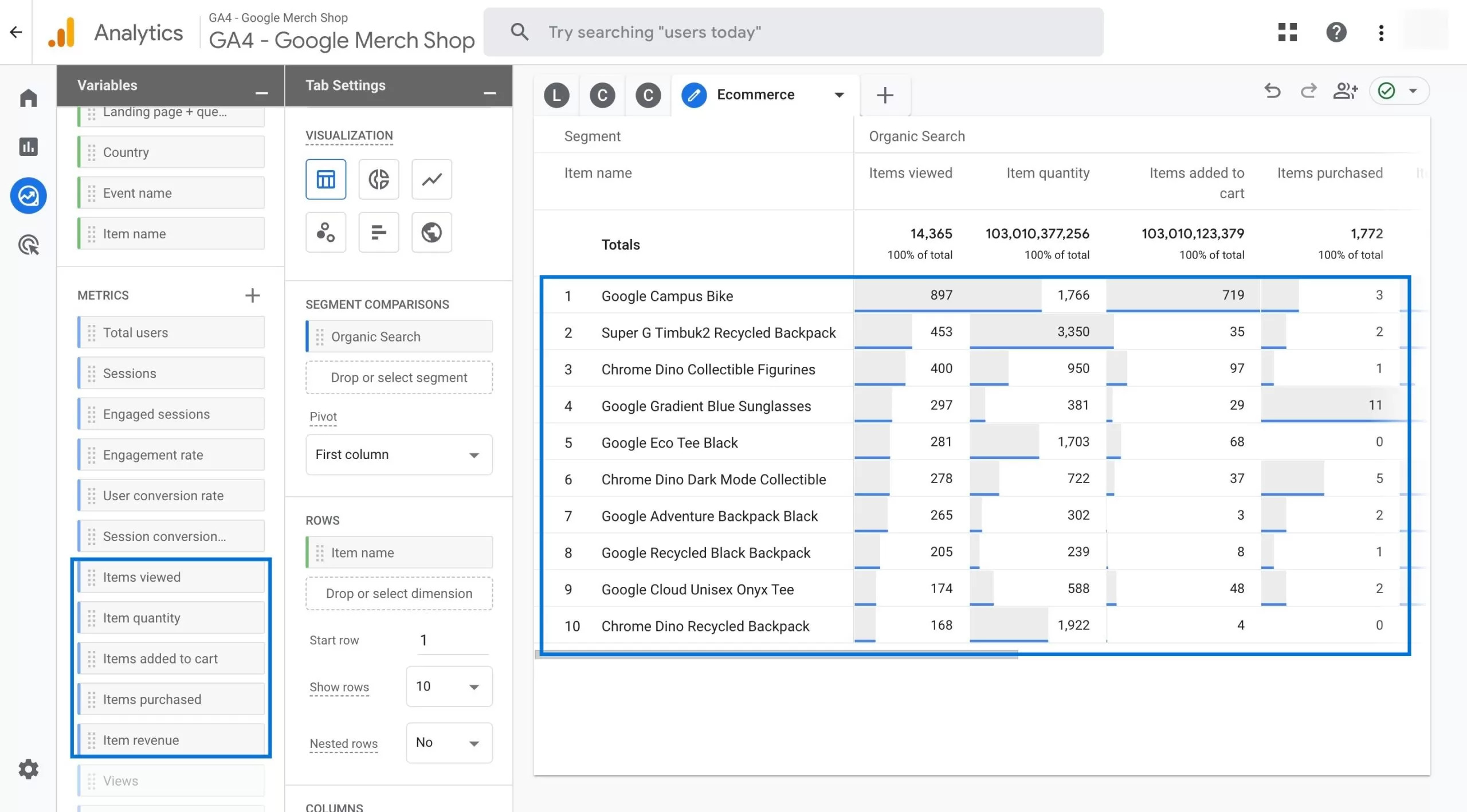The image size is (1467, 812).
Task: Select the Items added to cart metric
Action: [x=171, y=658]
